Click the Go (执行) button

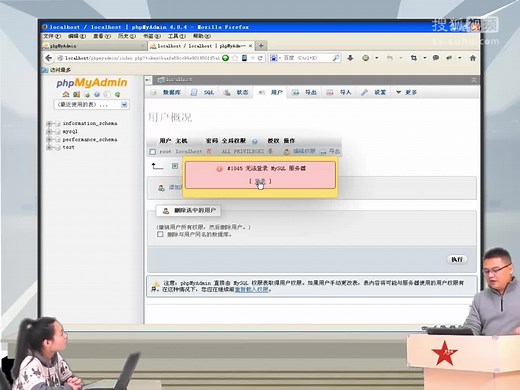457,259
